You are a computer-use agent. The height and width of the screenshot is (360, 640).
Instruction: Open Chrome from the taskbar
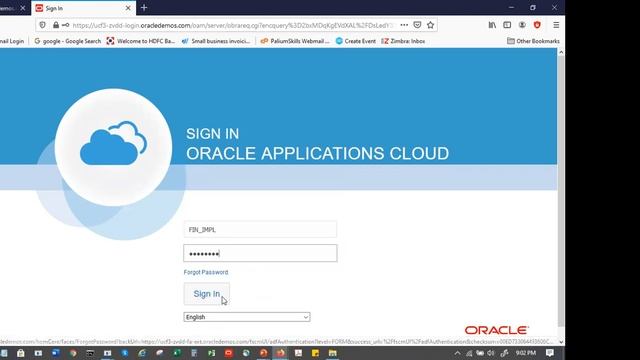pos(73,353)
